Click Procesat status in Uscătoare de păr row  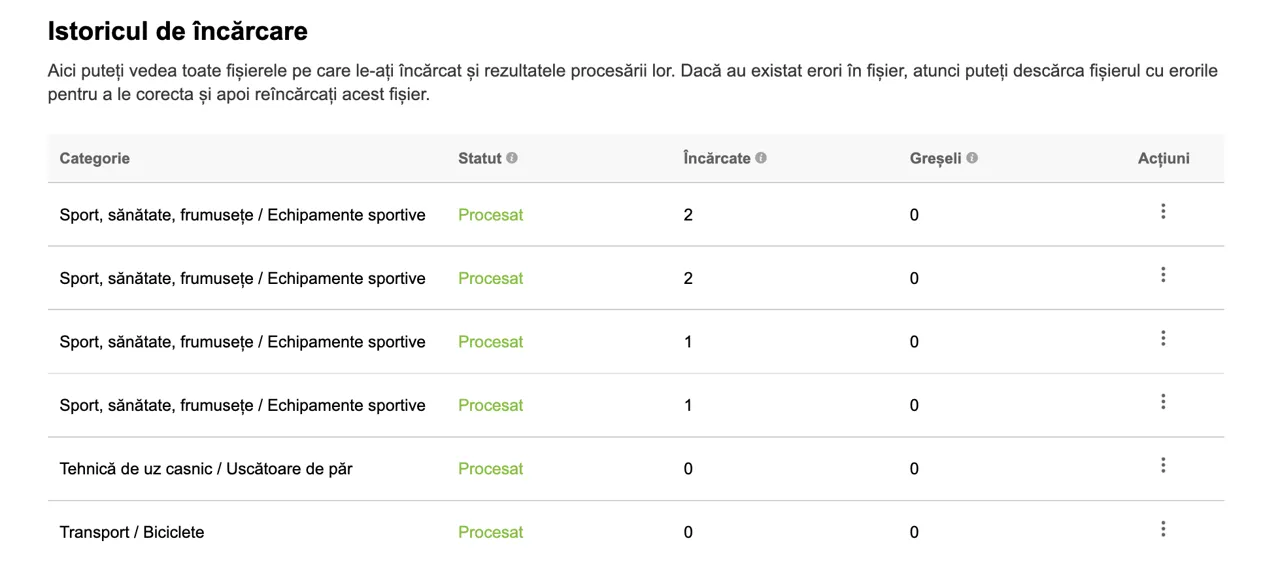pos(491,469)
